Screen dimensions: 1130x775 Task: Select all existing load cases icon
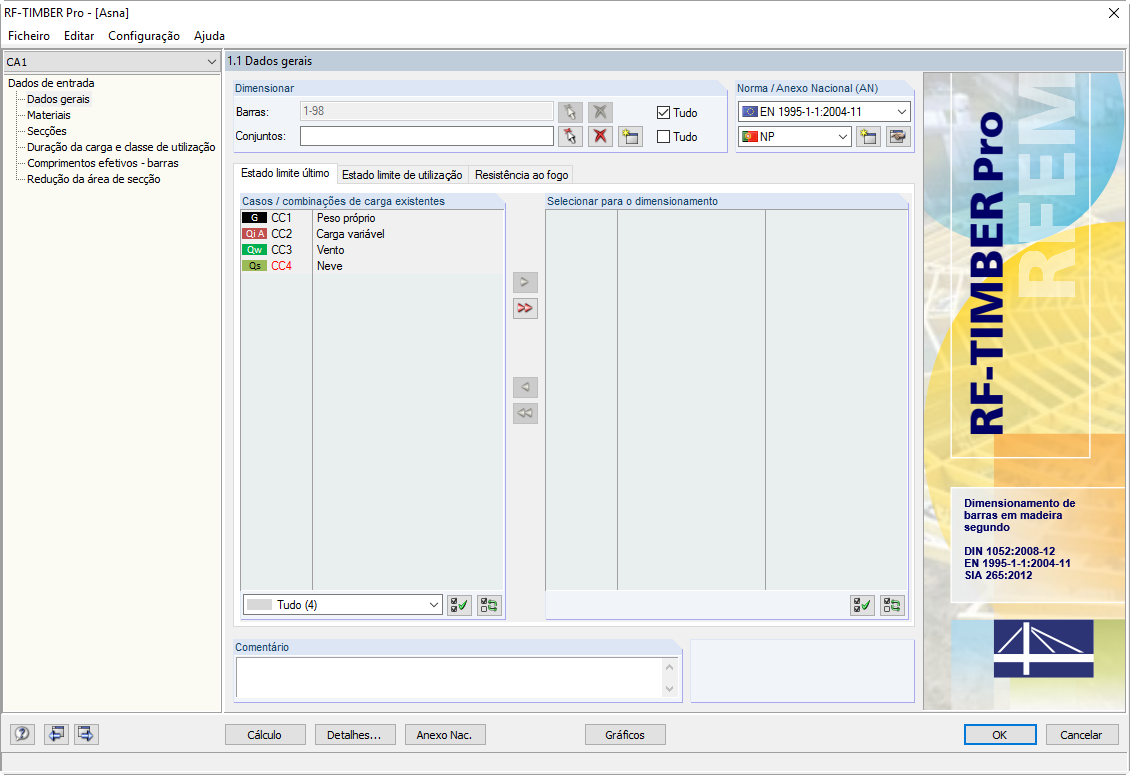coord(459,606)
